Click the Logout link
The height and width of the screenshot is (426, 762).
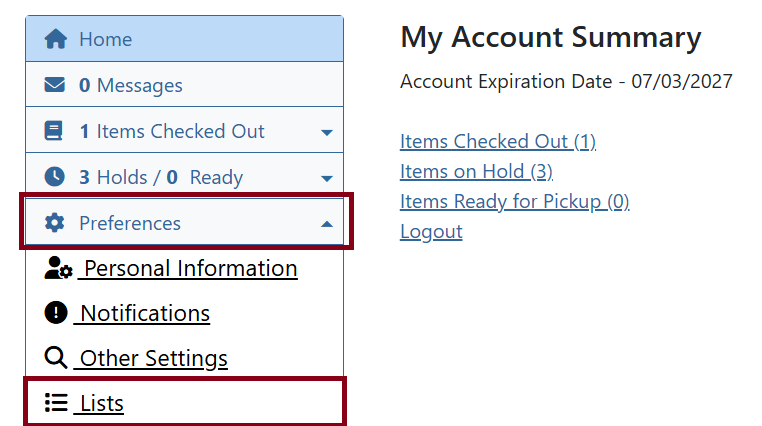[431, 232]
